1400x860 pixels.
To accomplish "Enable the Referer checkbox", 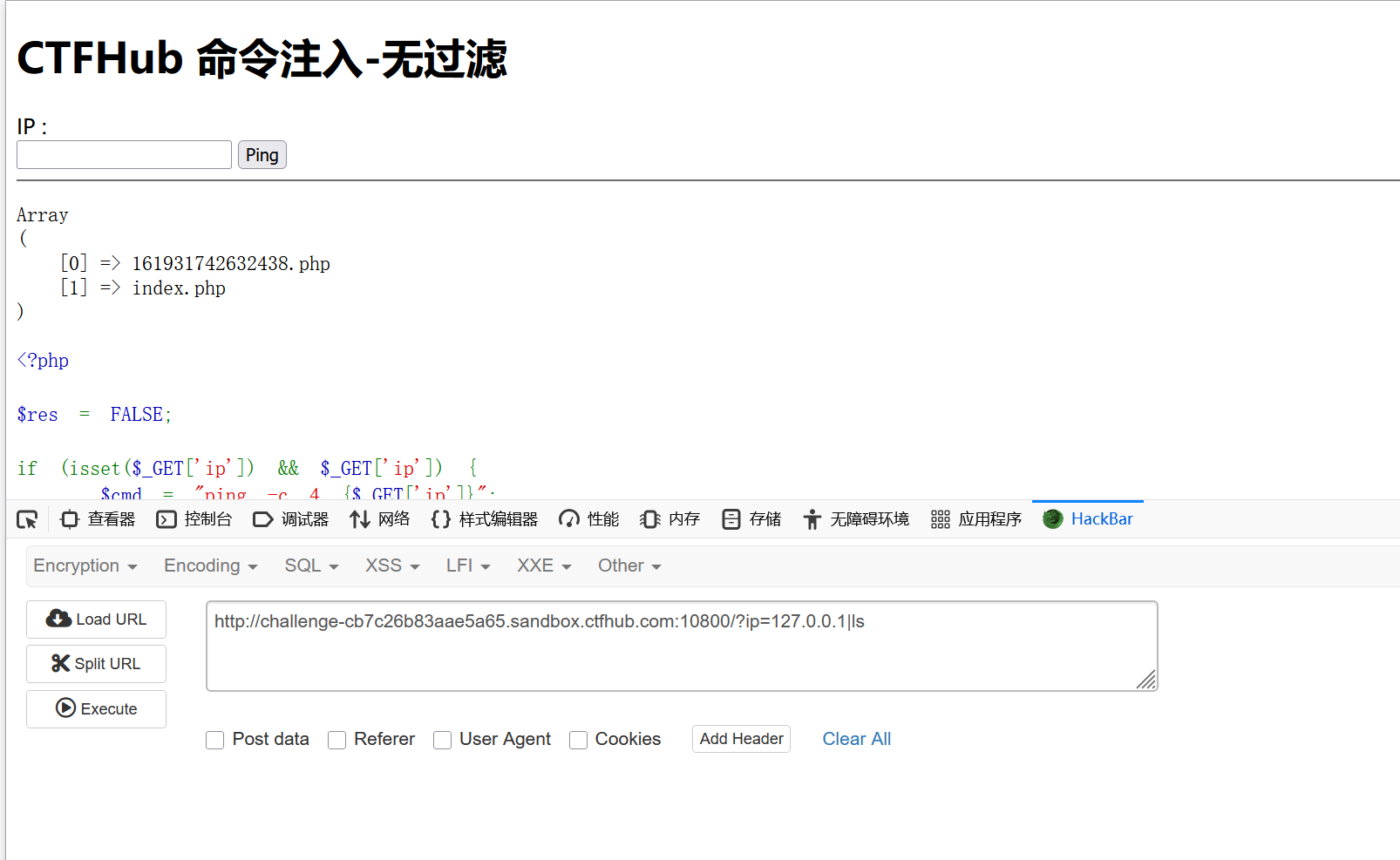I will click(x=337, y=740).
